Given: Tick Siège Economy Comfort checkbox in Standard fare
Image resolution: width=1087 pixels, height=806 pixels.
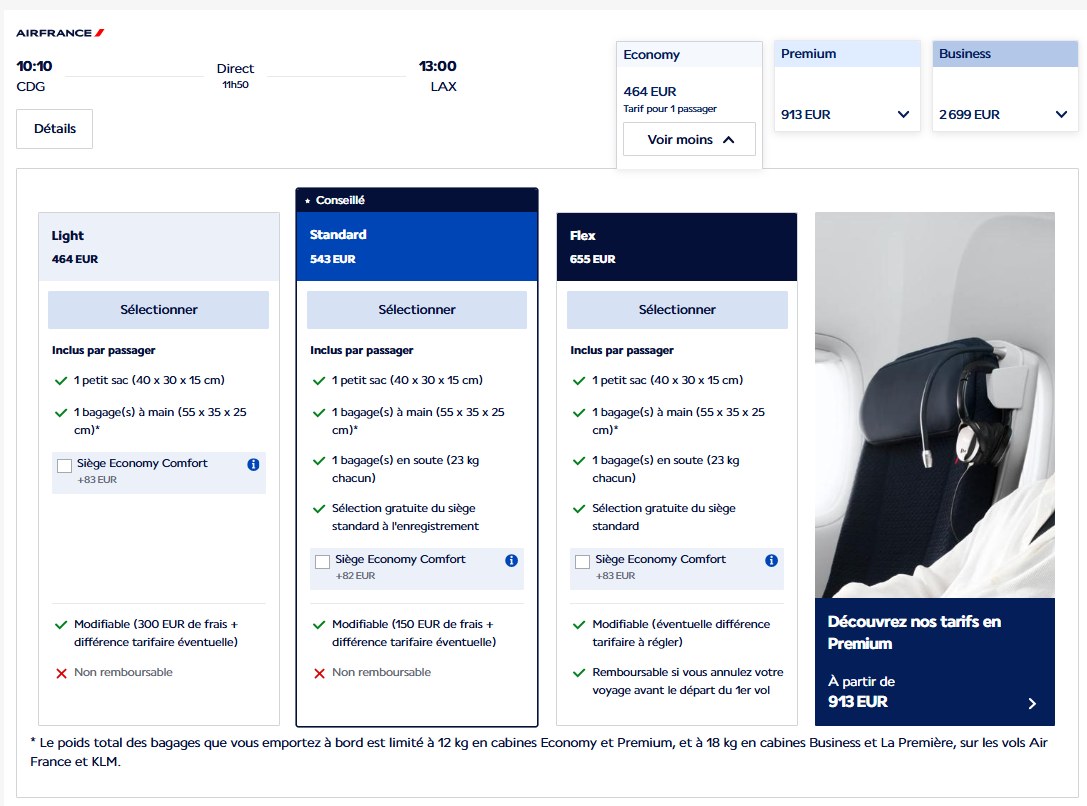Looking at the screenshot, I should tap(322, 562).
